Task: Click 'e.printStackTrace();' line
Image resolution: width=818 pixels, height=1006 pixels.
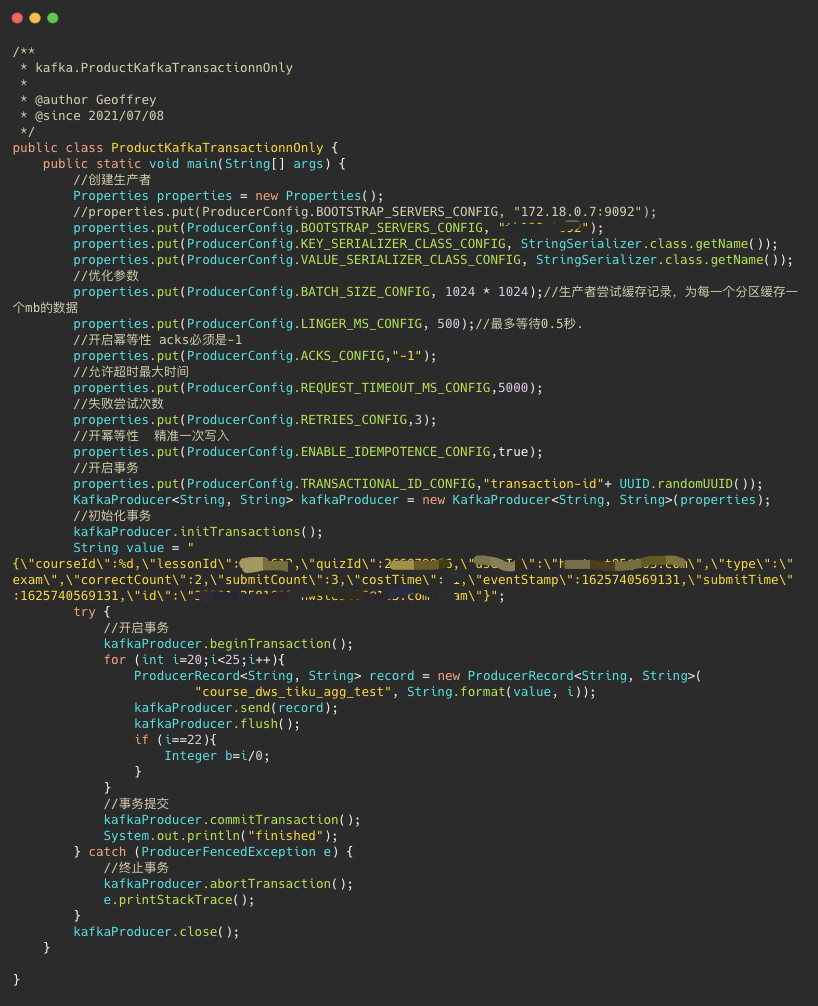Action: pyautogui.click(x=179, y=899)
